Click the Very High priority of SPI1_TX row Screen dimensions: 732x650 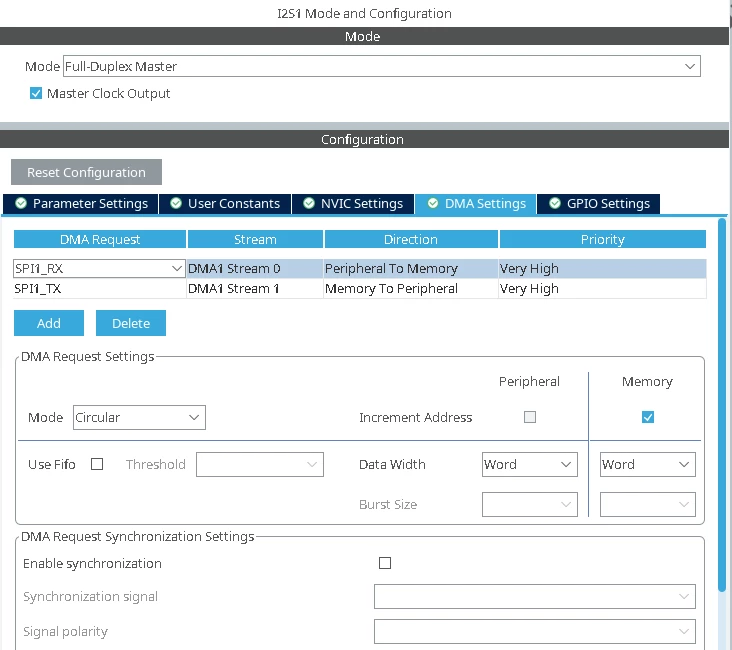(x=602, y=289)
